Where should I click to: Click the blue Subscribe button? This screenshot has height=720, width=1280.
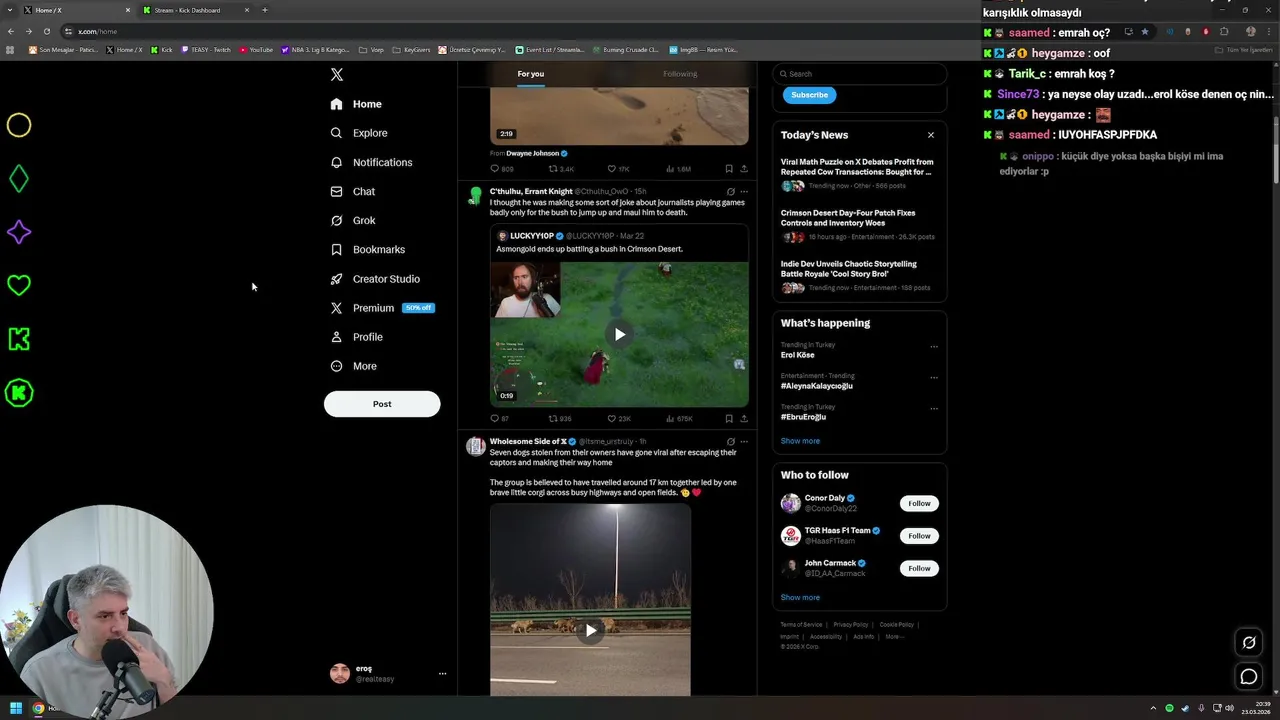809,95
